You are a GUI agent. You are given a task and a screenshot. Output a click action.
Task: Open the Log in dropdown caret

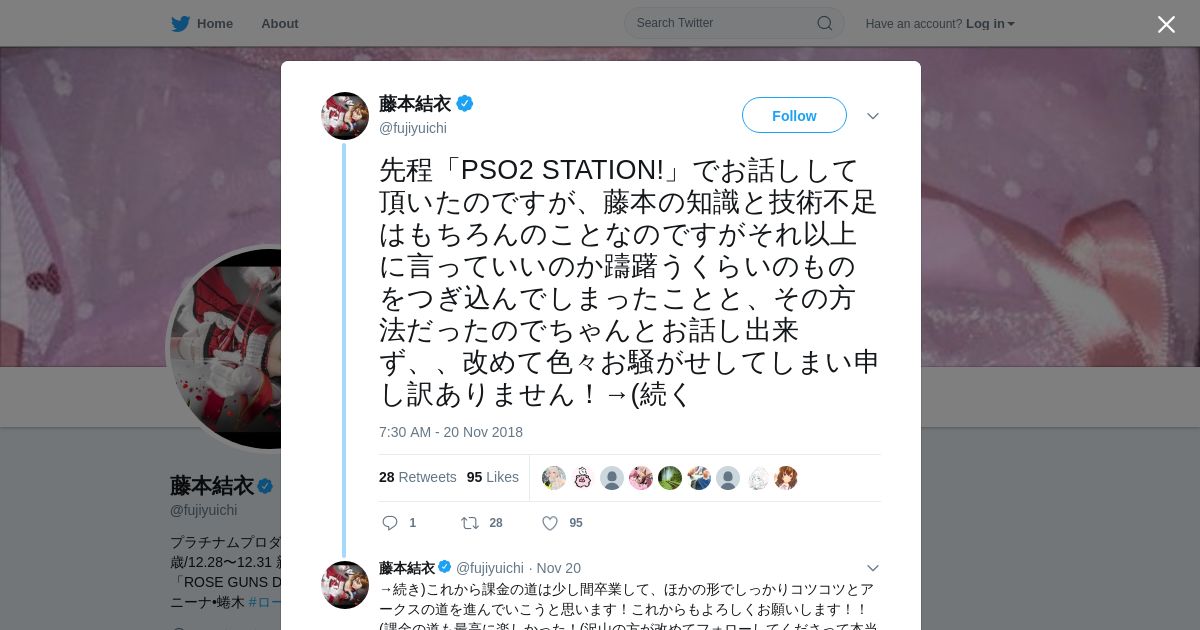[1011, 24]
